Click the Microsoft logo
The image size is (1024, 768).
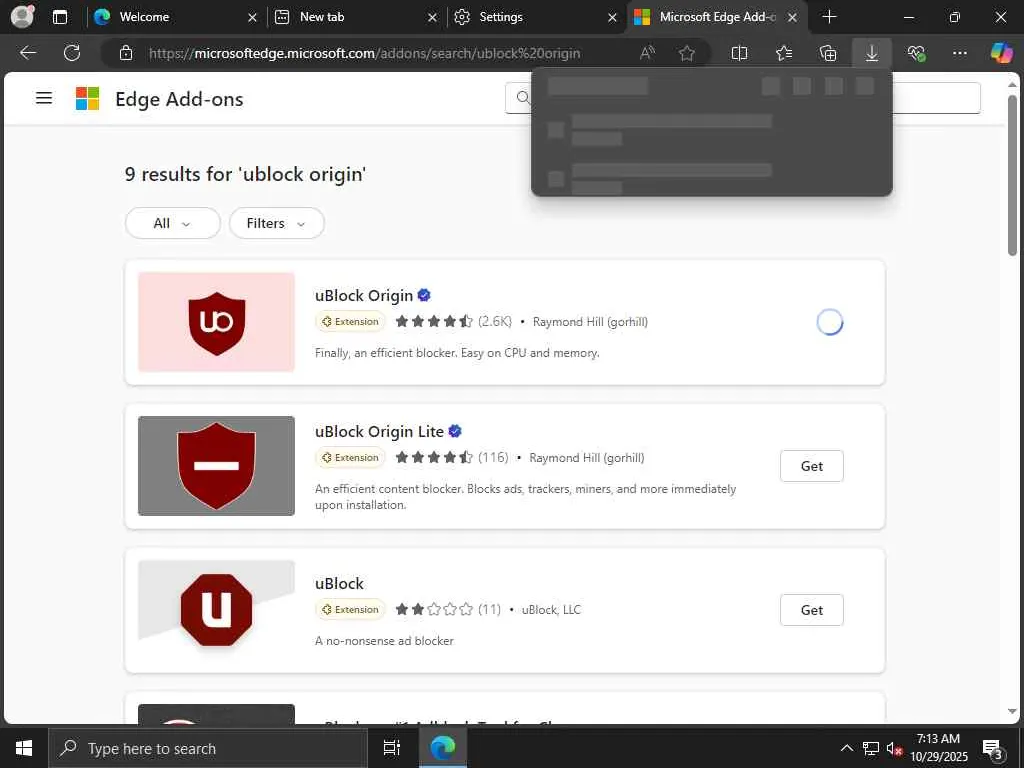coord(88,99)
